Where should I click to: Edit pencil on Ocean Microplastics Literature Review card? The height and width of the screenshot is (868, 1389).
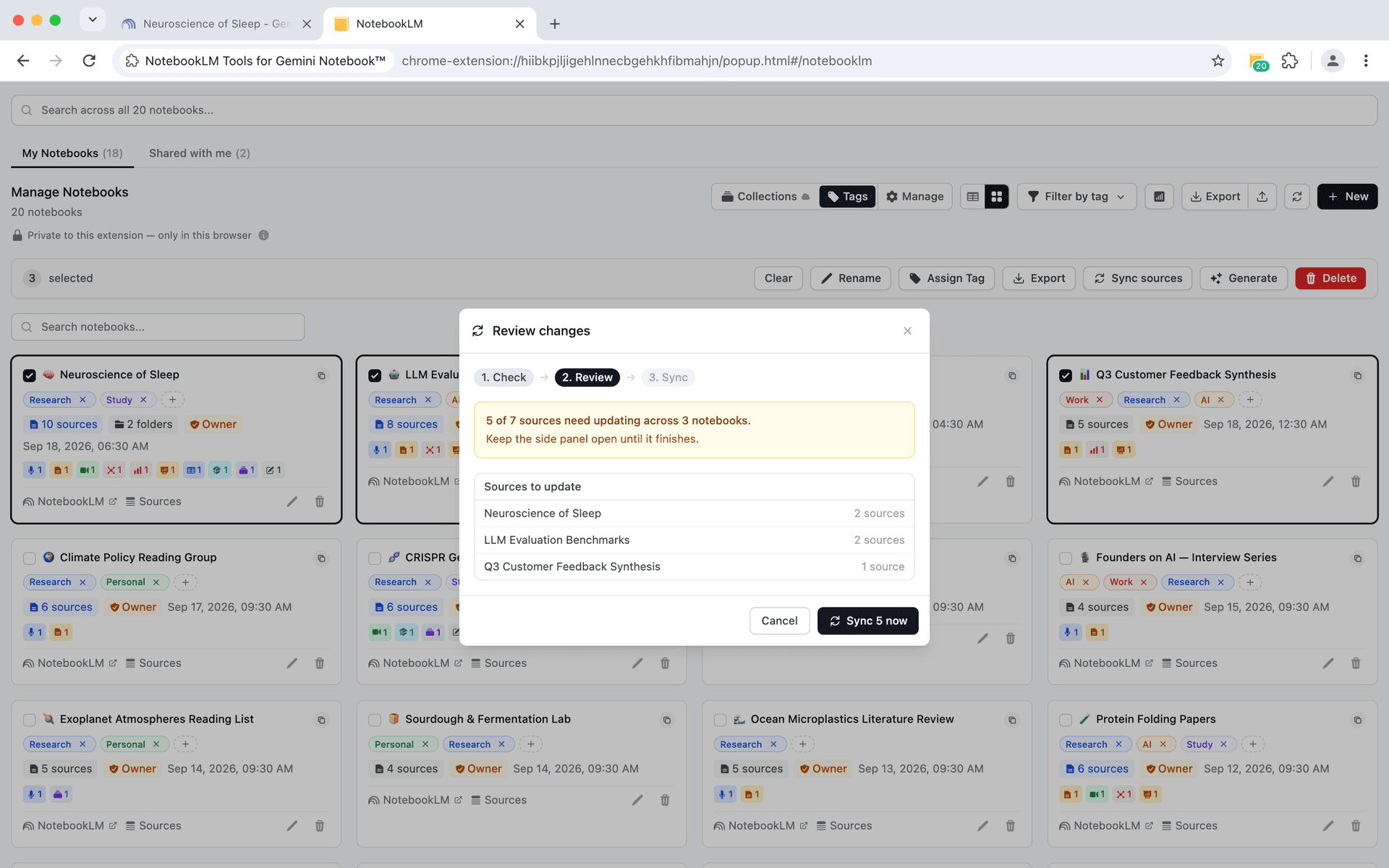pyautogui.click(x=983, y=825)
